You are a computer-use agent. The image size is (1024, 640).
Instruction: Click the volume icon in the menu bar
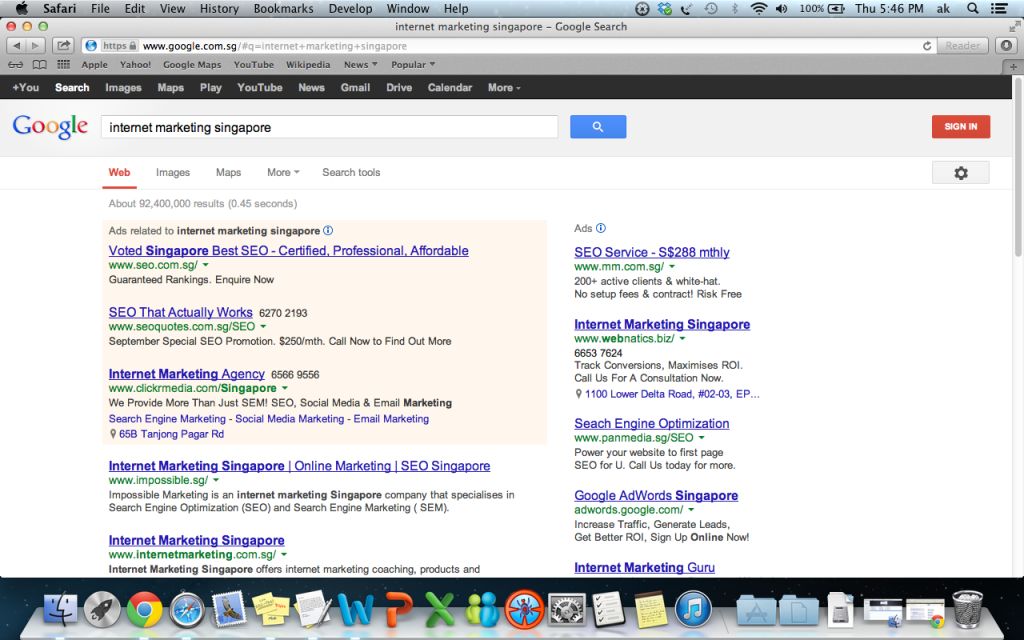tap(781, 8)
